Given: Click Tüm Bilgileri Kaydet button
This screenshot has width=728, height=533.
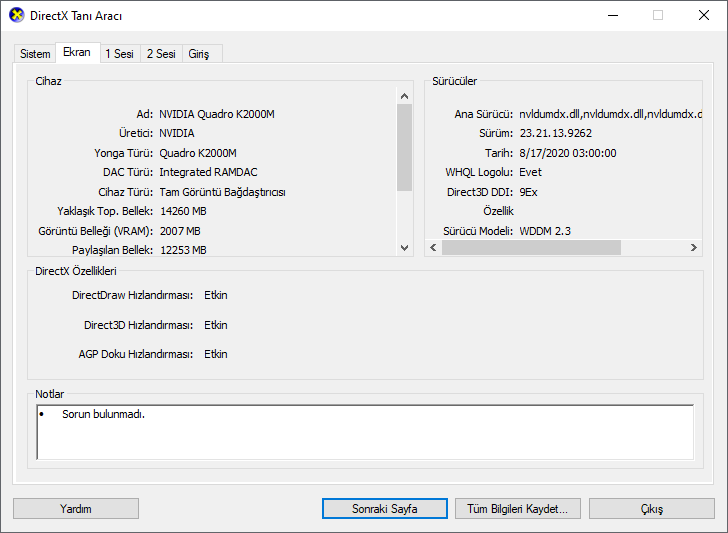Looking at the screenshot, I should pyautogui.click(x=518, y=509).
